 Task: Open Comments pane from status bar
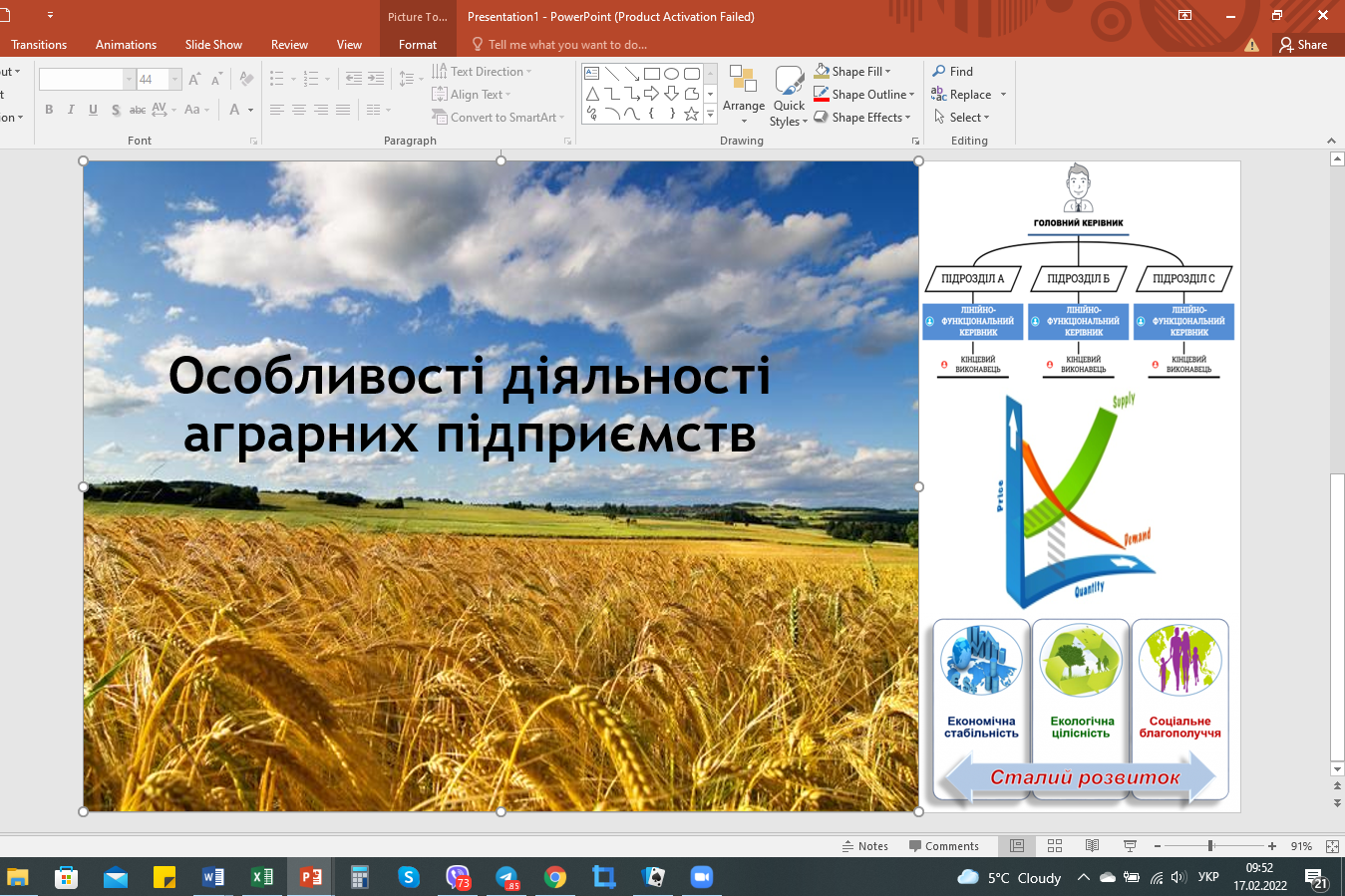click(944, 846)
